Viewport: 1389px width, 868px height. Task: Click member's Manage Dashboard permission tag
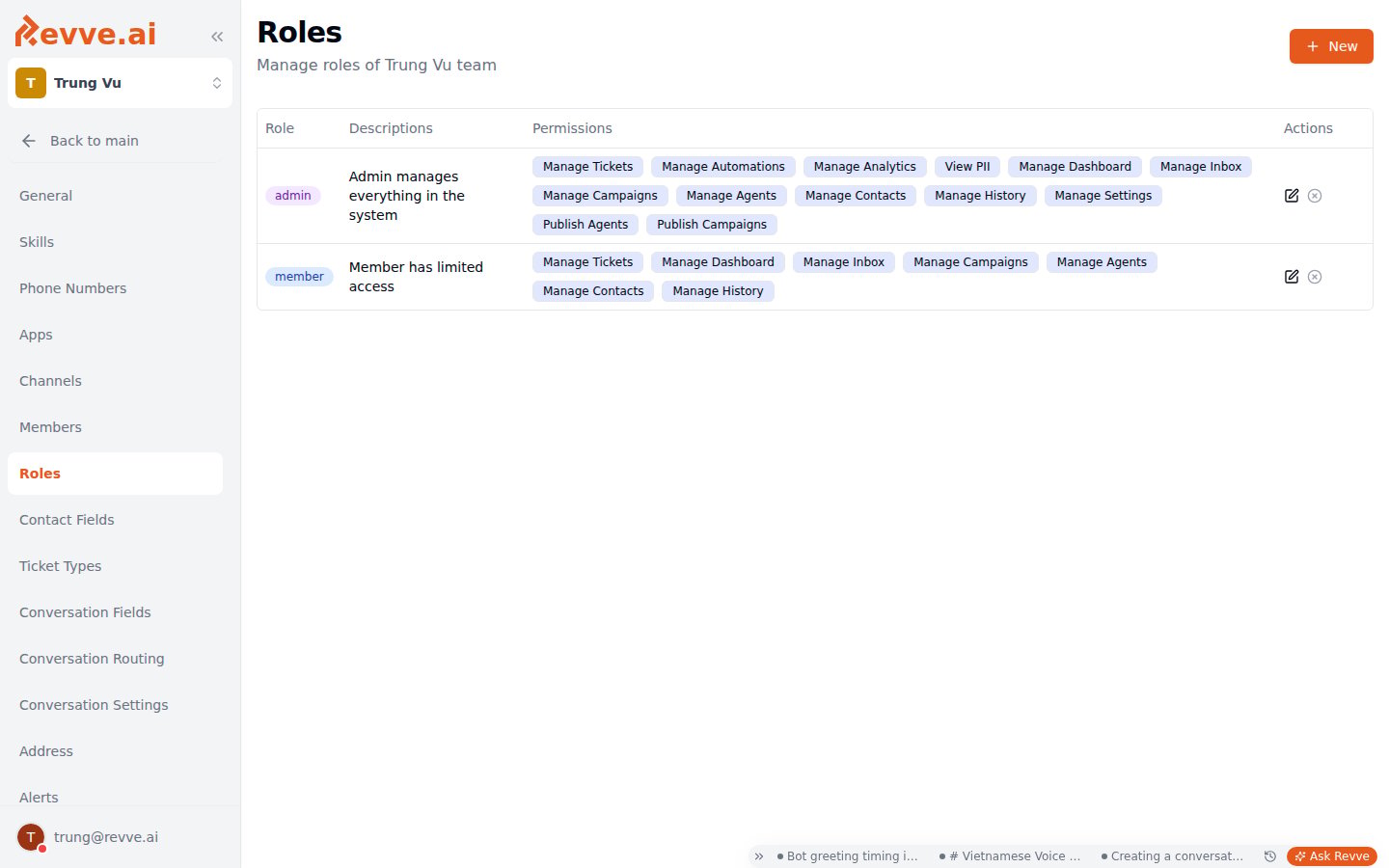click(718, 262)
